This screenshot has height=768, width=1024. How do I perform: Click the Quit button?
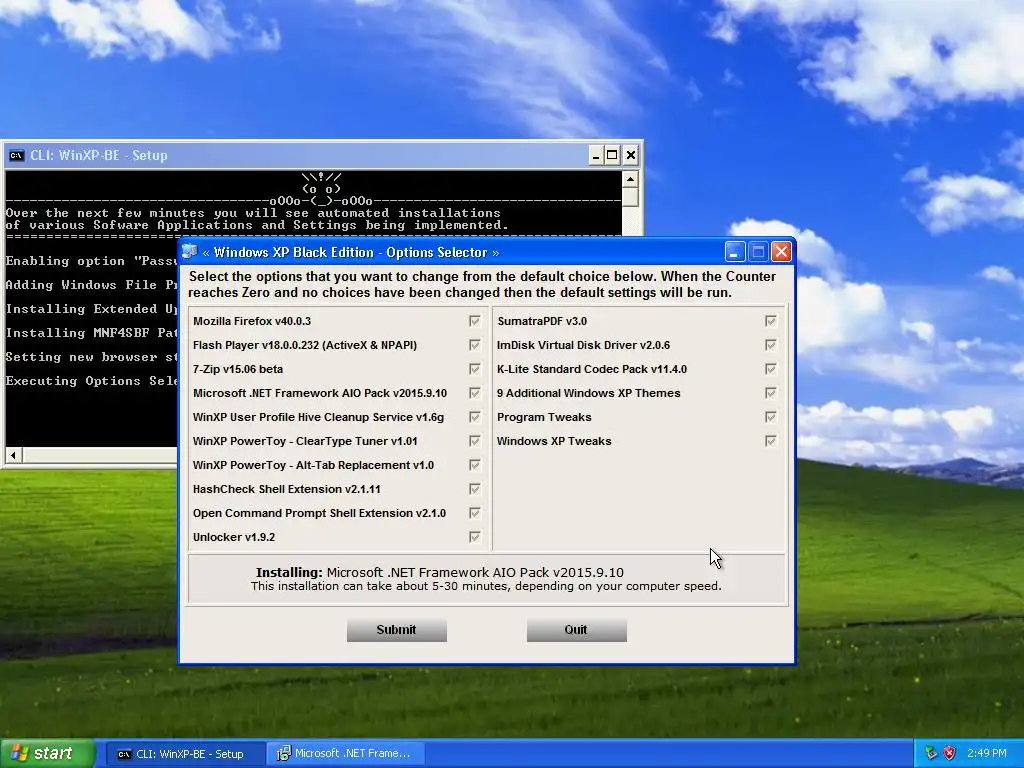pyautogui.click(x=577, y=630)
